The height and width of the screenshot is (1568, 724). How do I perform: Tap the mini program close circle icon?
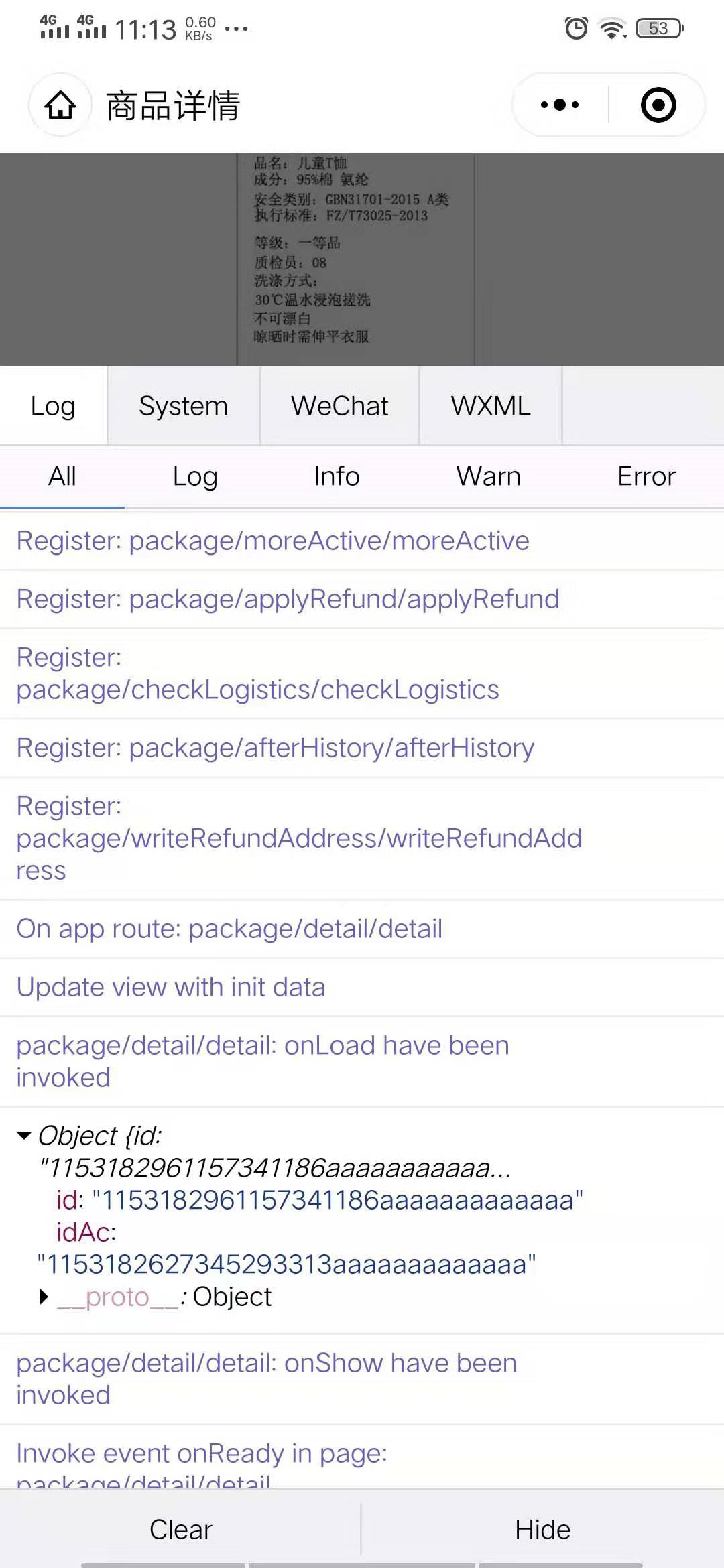658,105
